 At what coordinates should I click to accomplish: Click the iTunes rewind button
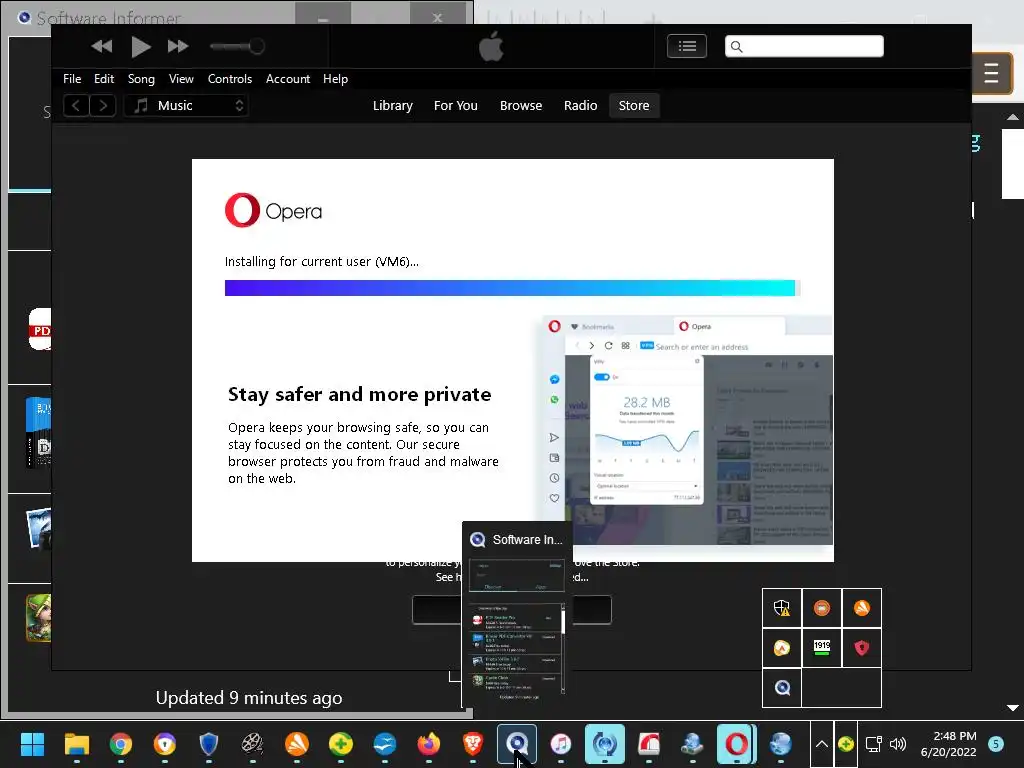click(101, 46)
